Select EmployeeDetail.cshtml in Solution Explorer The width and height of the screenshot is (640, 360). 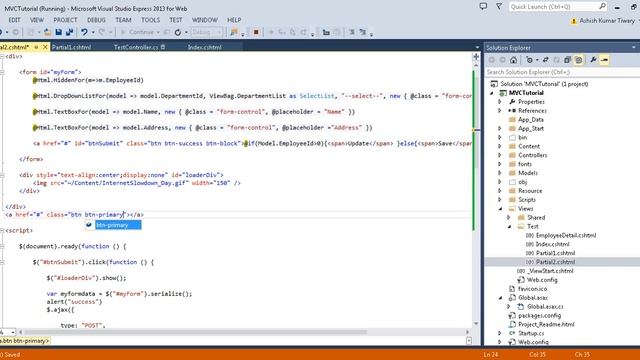(566, 236)
